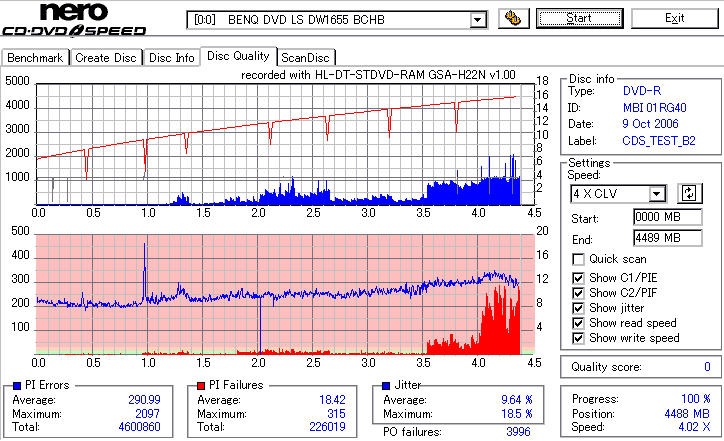The width and height of the screenshot is (724, 441).
Task: Disable Show read speed checkbox
Action: (578, 323)
